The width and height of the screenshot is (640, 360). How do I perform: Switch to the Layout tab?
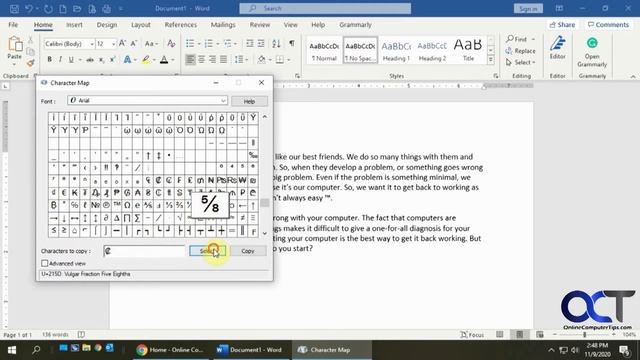(x=141, y=24)
